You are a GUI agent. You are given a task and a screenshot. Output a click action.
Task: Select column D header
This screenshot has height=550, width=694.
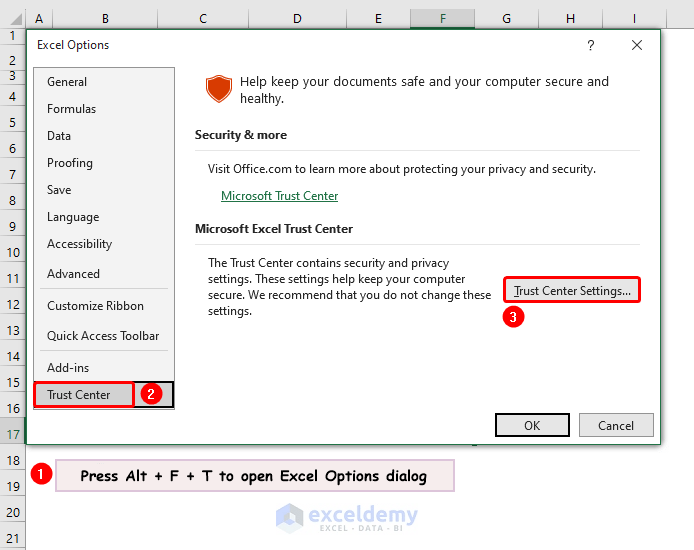pos(297,19)
